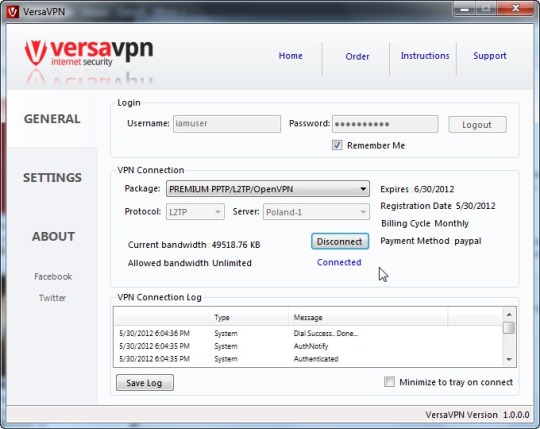The image size is (540, 429).
Task: Open the Instructions link
Action: (x=425, y=56)
